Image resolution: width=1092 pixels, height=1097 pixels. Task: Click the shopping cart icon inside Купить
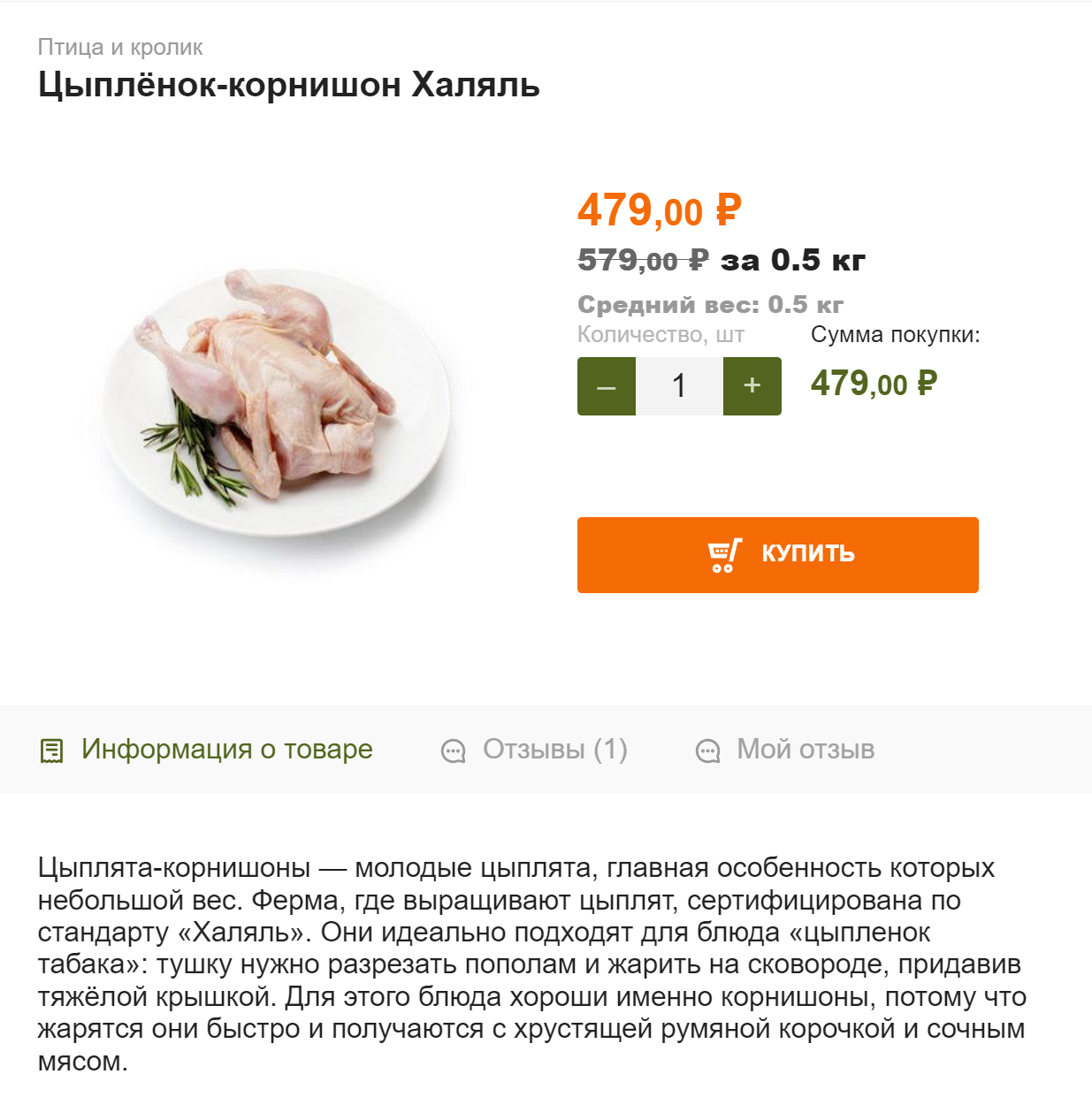tap(725, 555)
